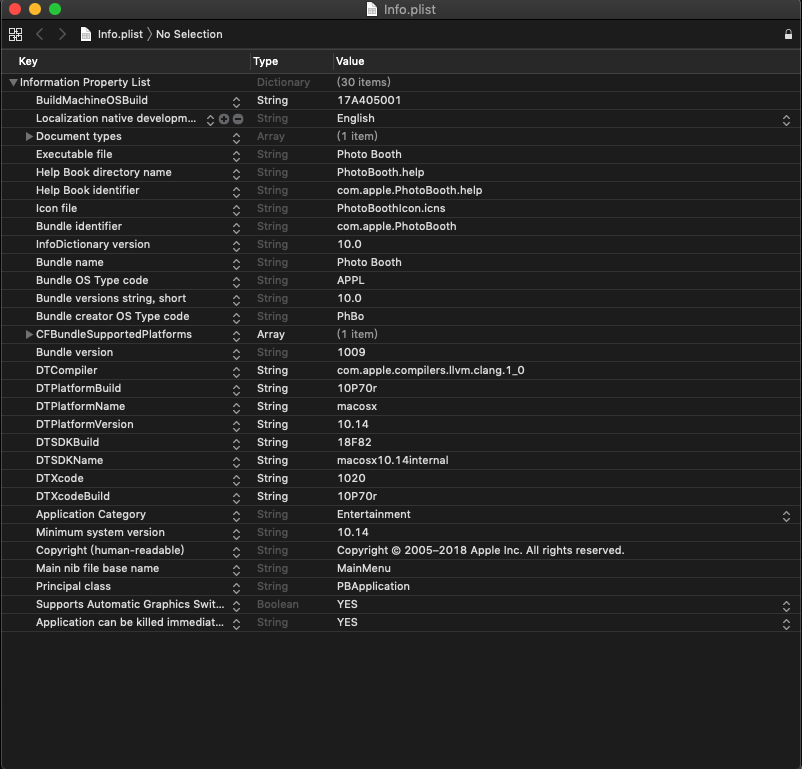Open the related items grid menu
Viewport: 802px width, 769px height.
coord(15,34)
